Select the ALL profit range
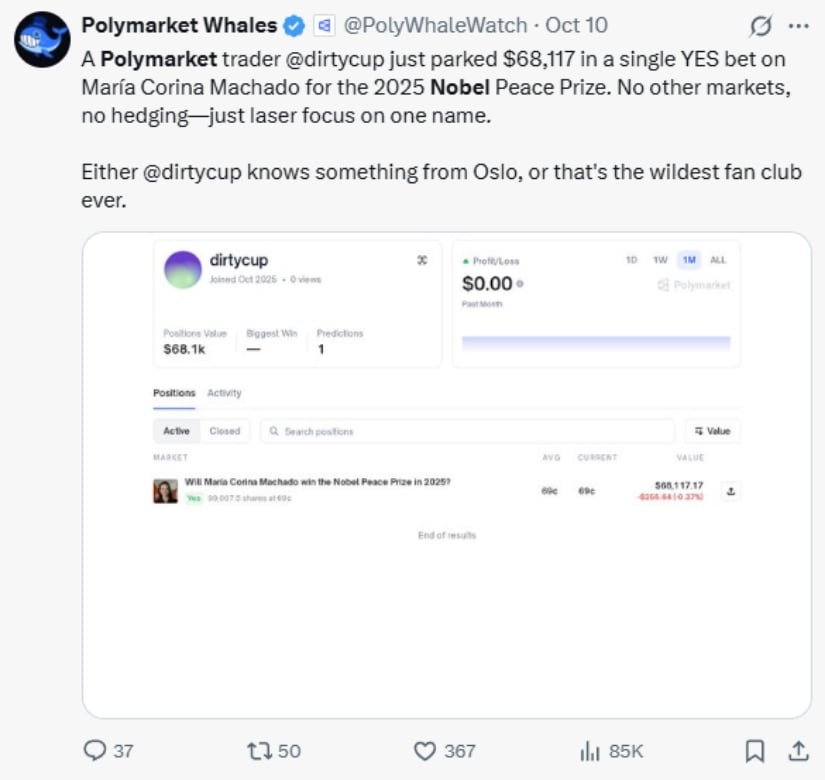This screenshot has width=825, height=780. [718, 260]
